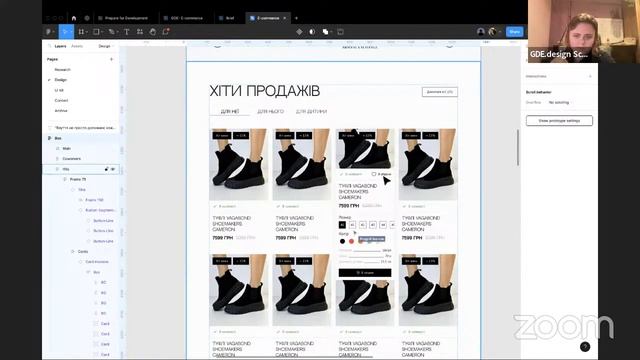The width and height of the screenshot is (640, 360).
Task: Open the Research page
Action: pos(62,70)
